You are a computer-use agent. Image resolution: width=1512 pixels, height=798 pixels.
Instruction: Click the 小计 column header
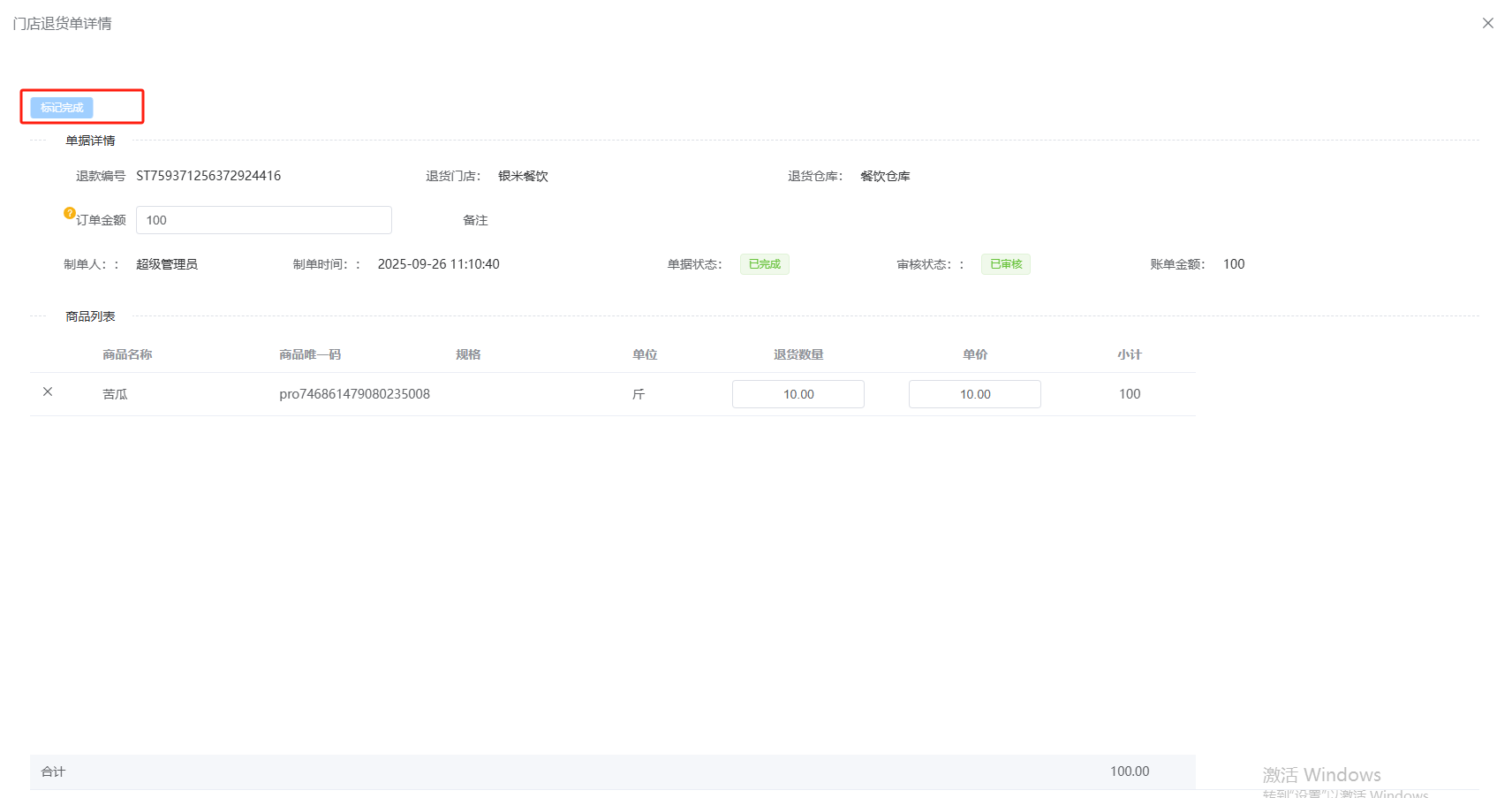click(1129, 354)
